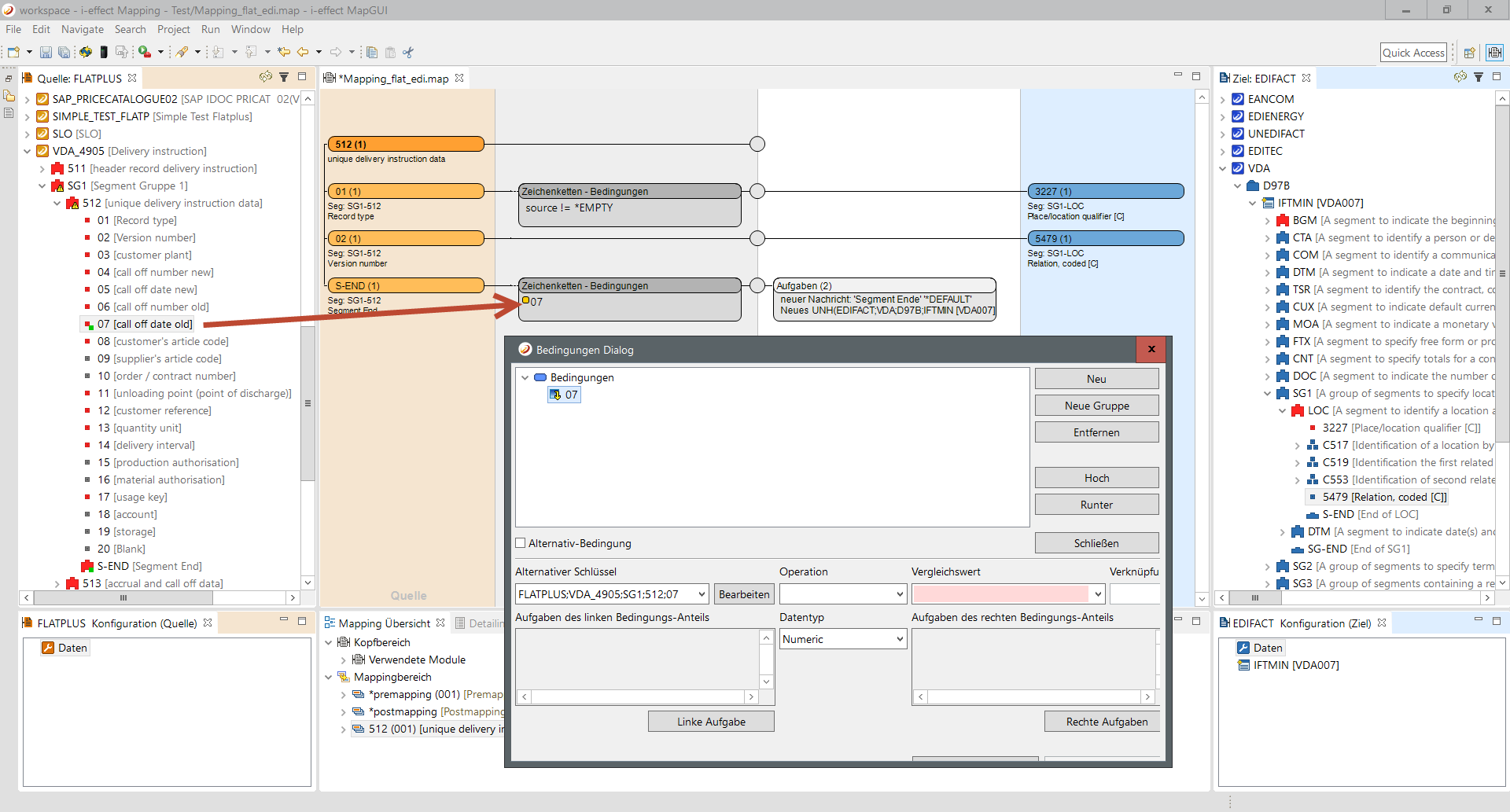The height and width of the screenshot is (812, 1510).
Task: Click the sync icon in Ziel panel
Action: 1460,77
